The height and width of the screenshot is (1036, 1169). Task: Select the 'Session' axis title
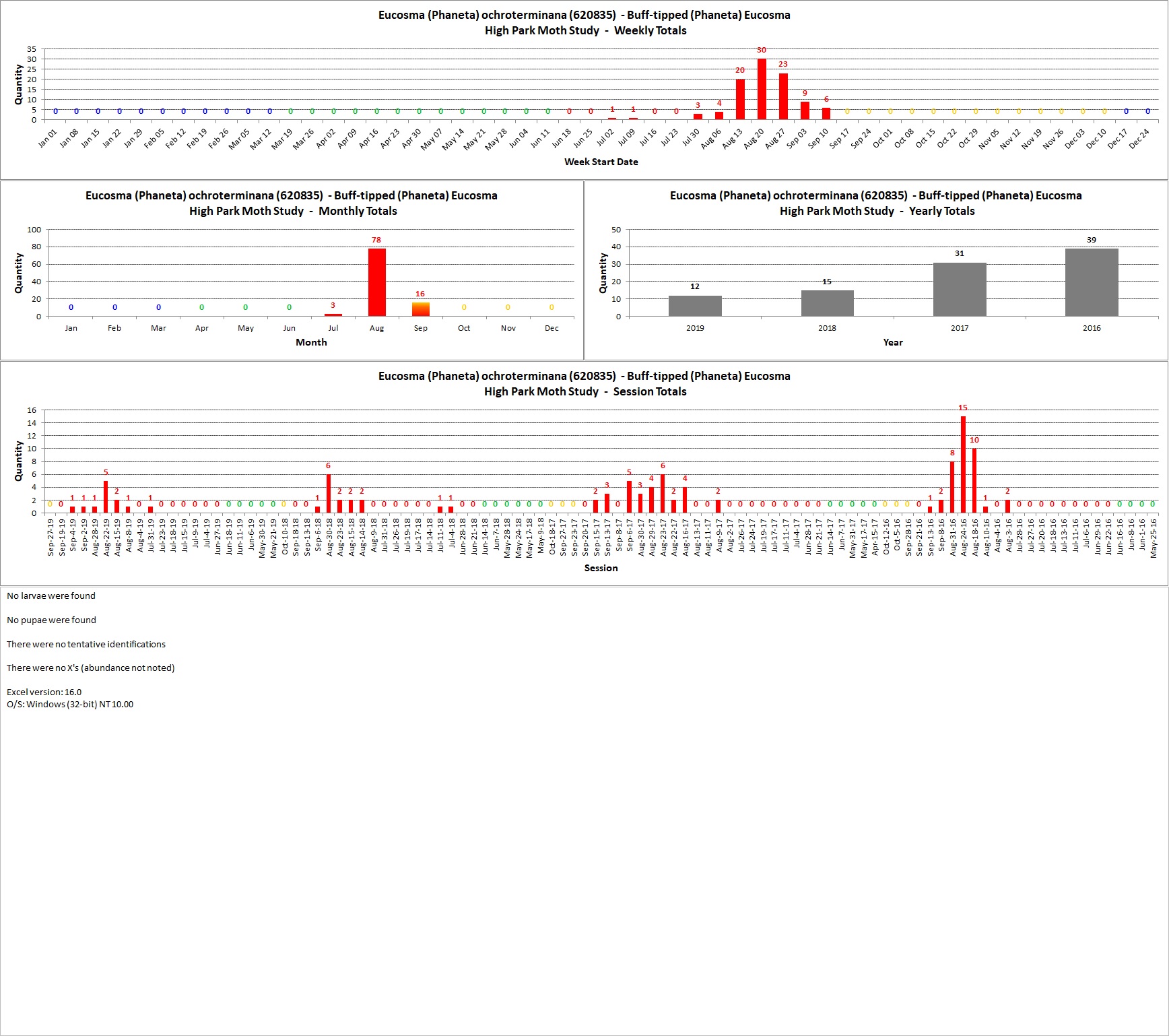tap(601, 568)
